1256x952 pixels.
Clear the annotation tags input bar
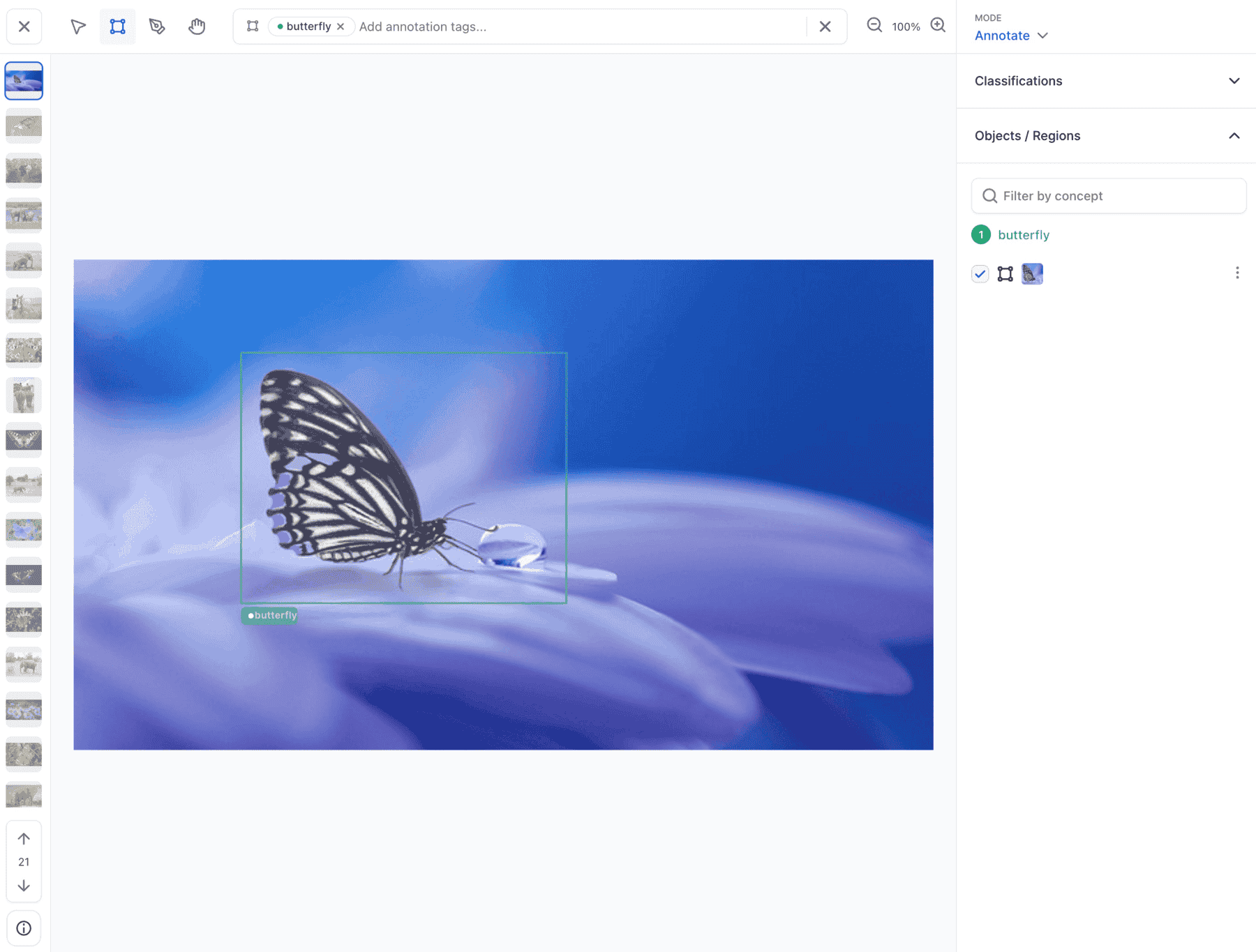coord(825,27)
